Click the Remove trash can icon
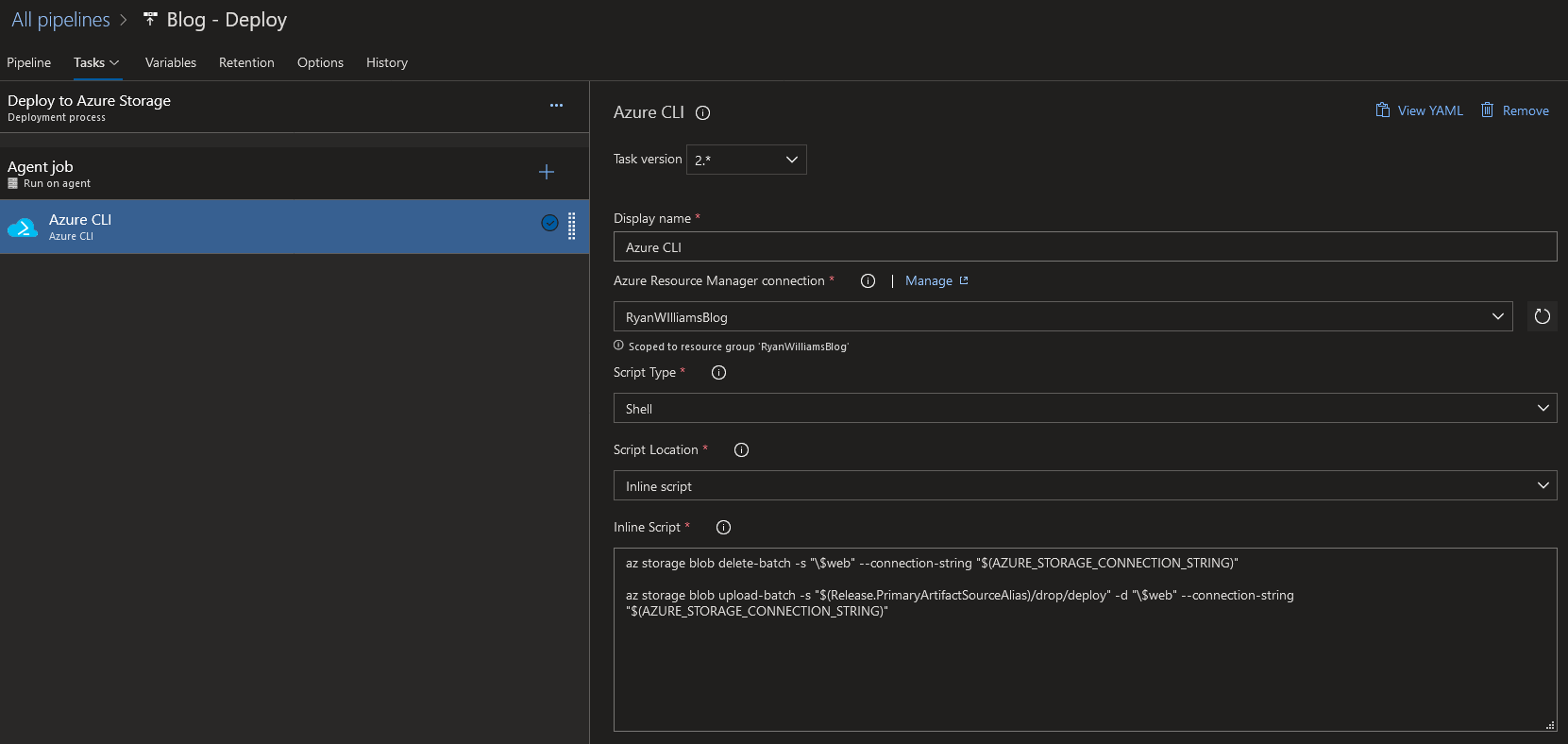 (x=1487, y=110)
